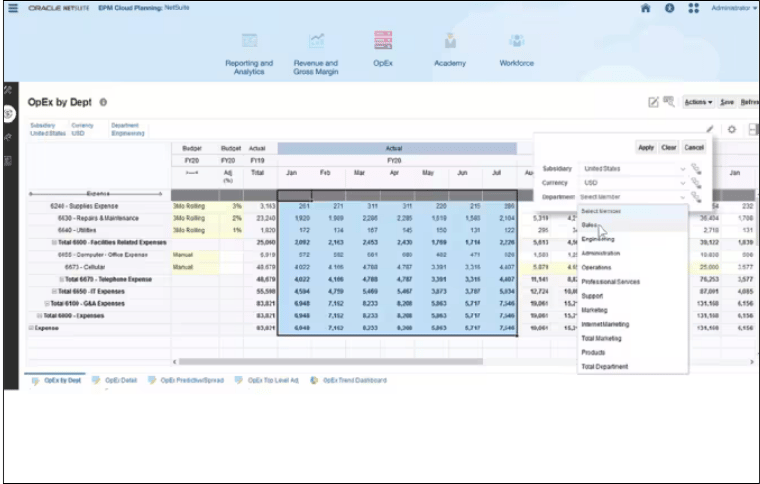Click the Apply button
The width and height of the screenshot is (760, 484).
click(646, 147)
